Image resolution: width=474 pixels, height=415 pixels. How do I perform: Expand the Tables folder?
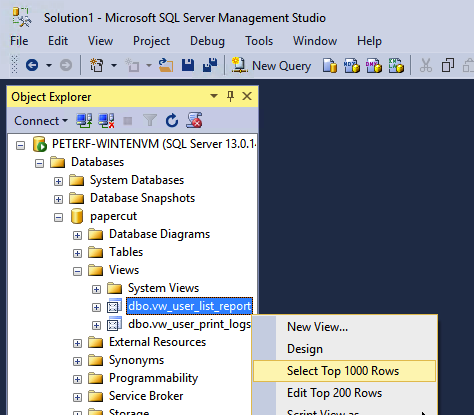point(77,253)
